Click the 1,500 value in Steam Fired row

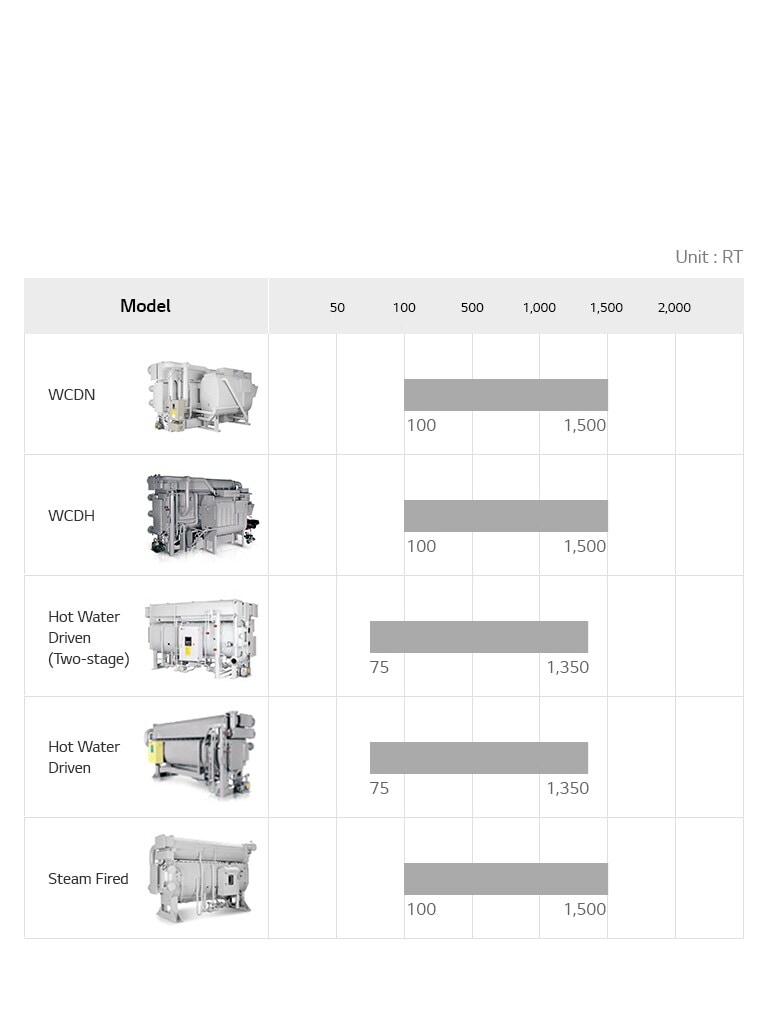(584, 910)
